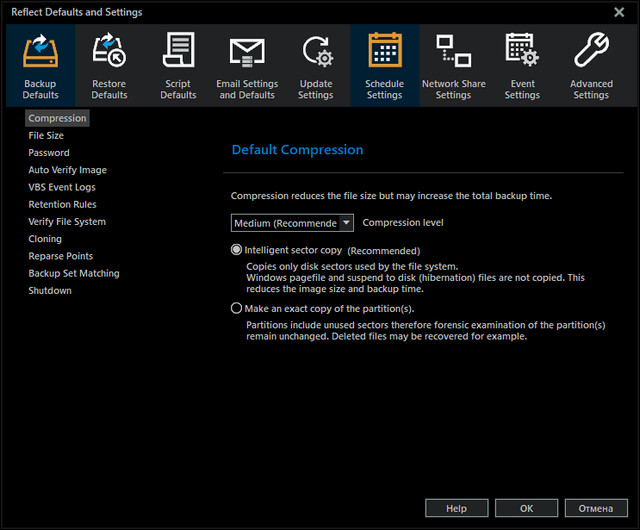Open the Schedule Settings calendar icon
Screen dimensions: 640x530
click(x=385, y=52)
